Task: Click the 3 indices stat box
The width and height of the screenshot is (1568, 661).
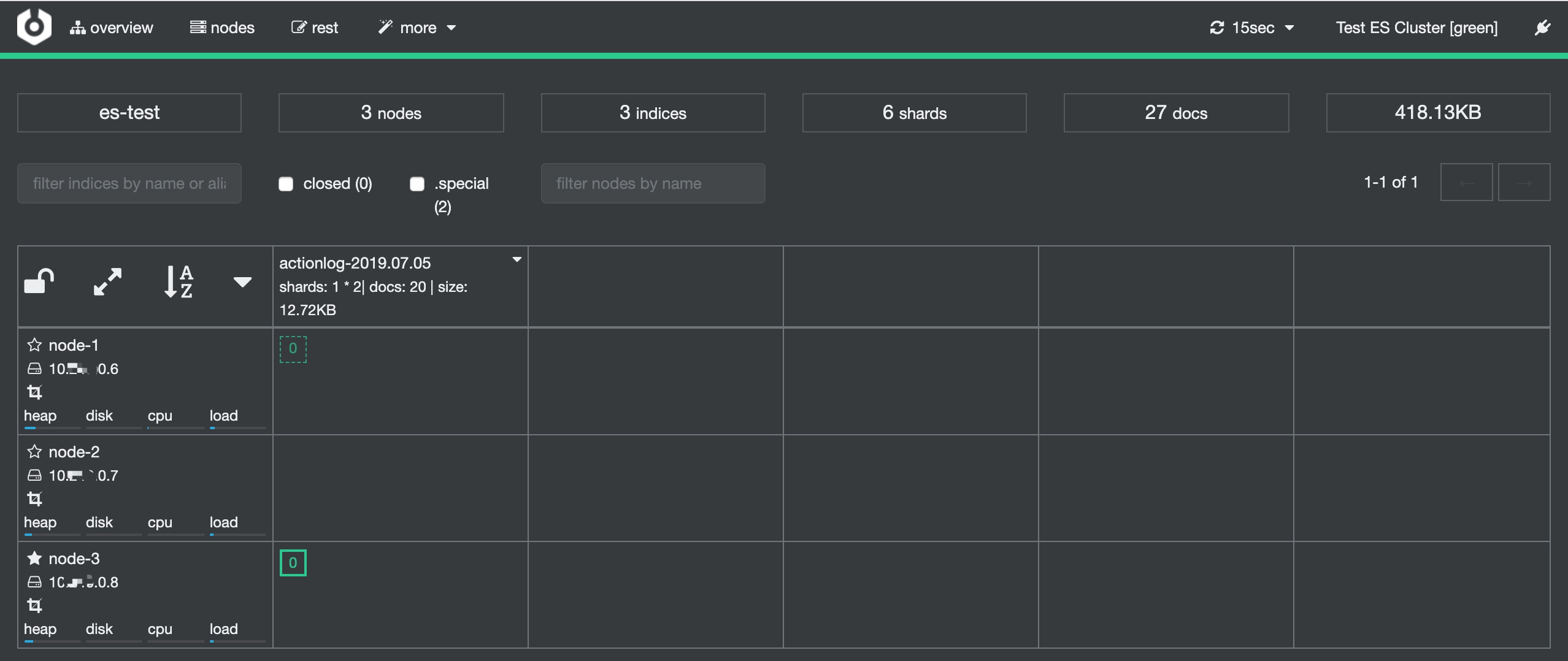Action: point(653,112)
